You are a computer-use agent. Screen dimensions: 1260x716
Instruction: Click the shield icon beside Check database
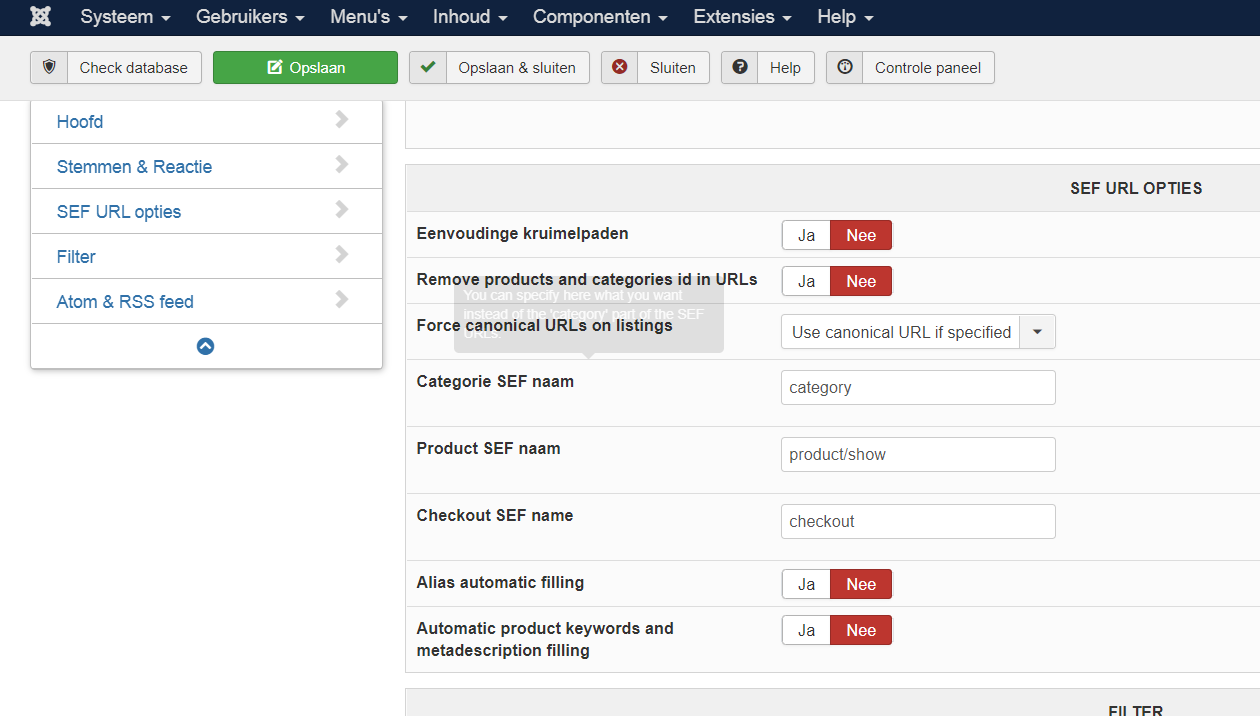coord(49,68)
